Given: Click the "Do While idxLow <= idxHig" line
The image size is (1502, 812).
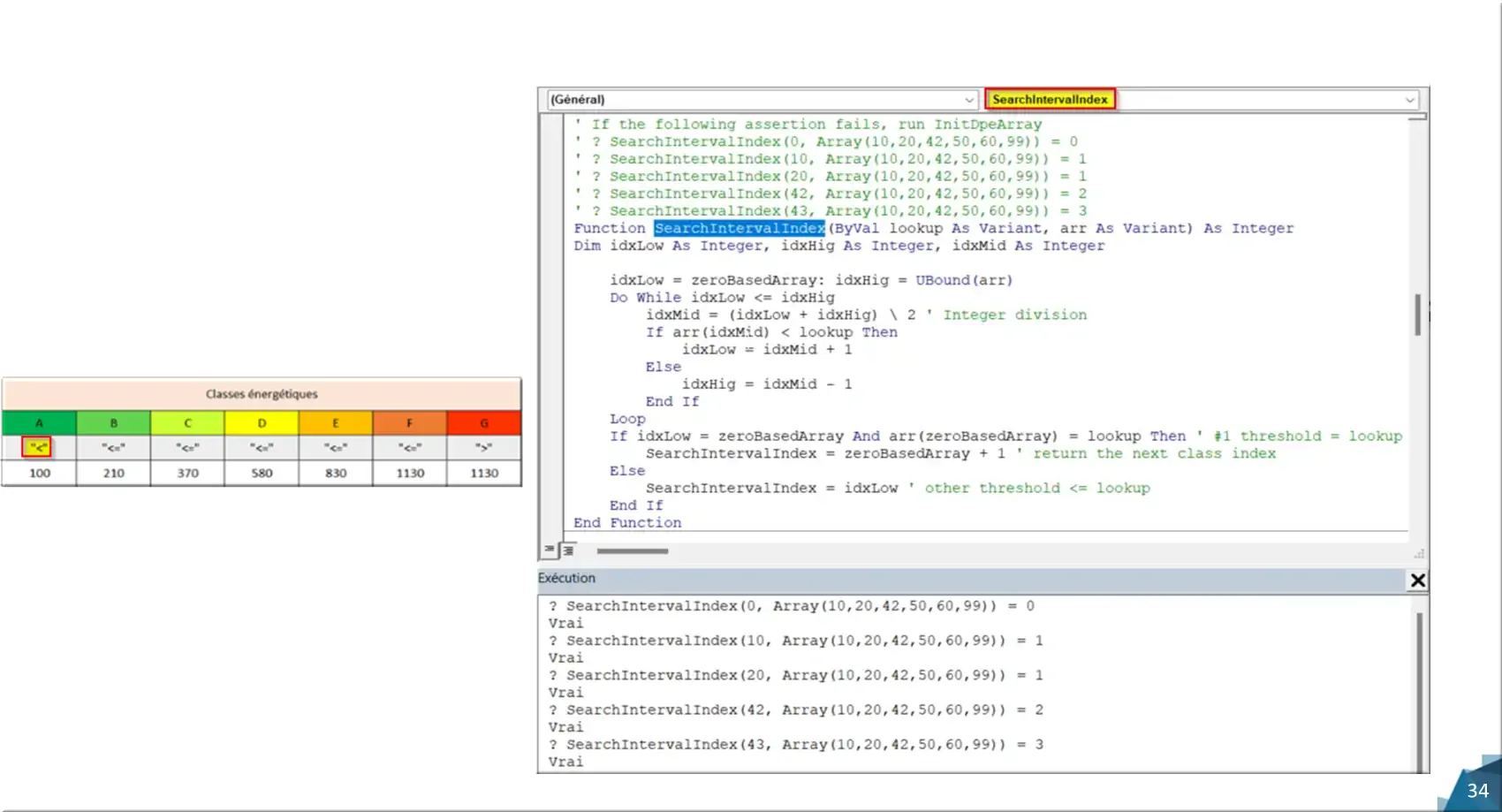Looking at the screenshot, I should pyautogui.click(x=722, y=298).
